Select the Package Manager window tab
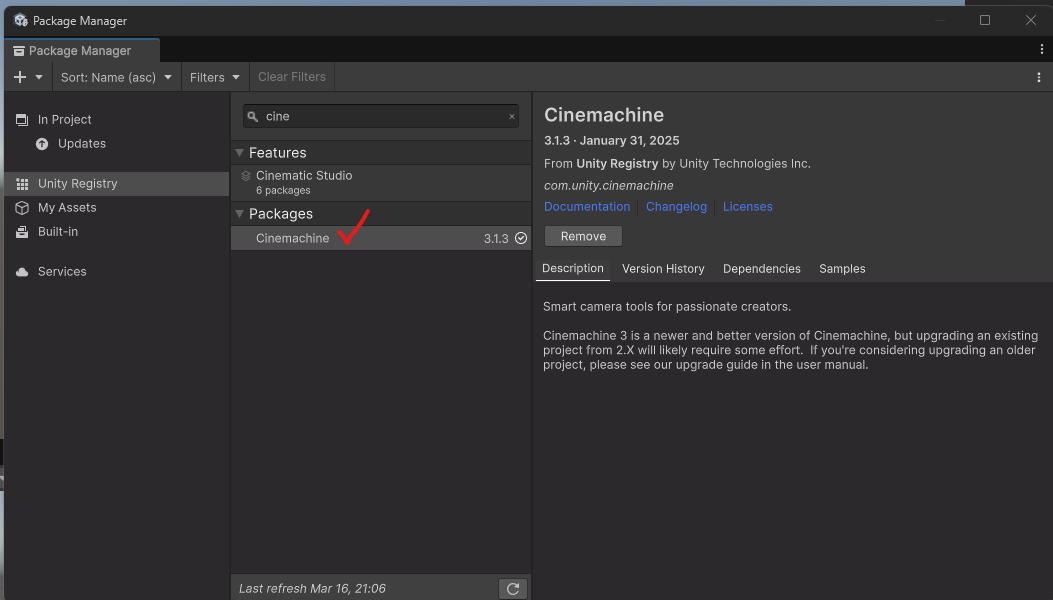 [x=82, y=50]
